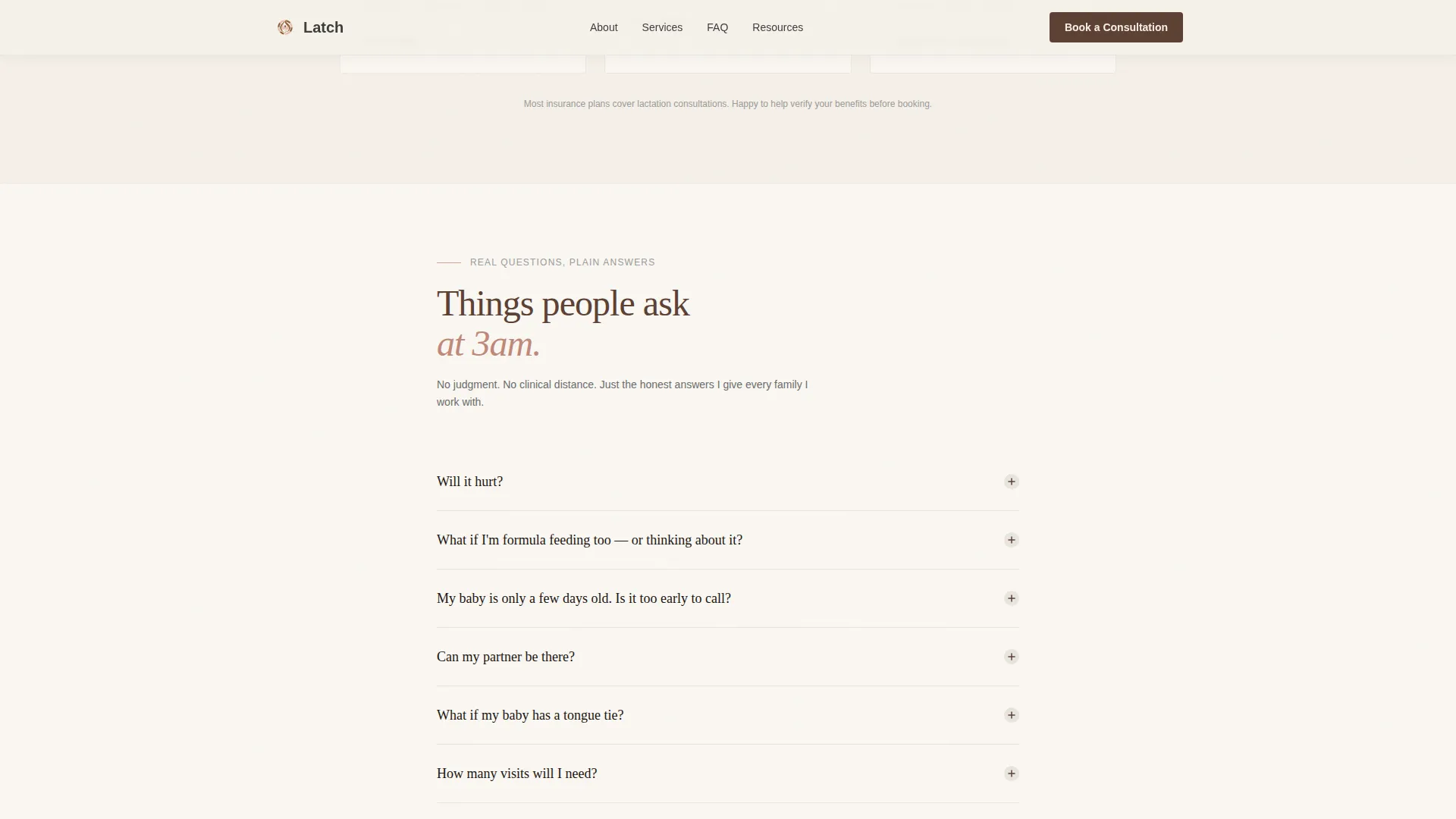1456x819 pixels.
Task: Select the insurance coverage note text
Action: 727,104
